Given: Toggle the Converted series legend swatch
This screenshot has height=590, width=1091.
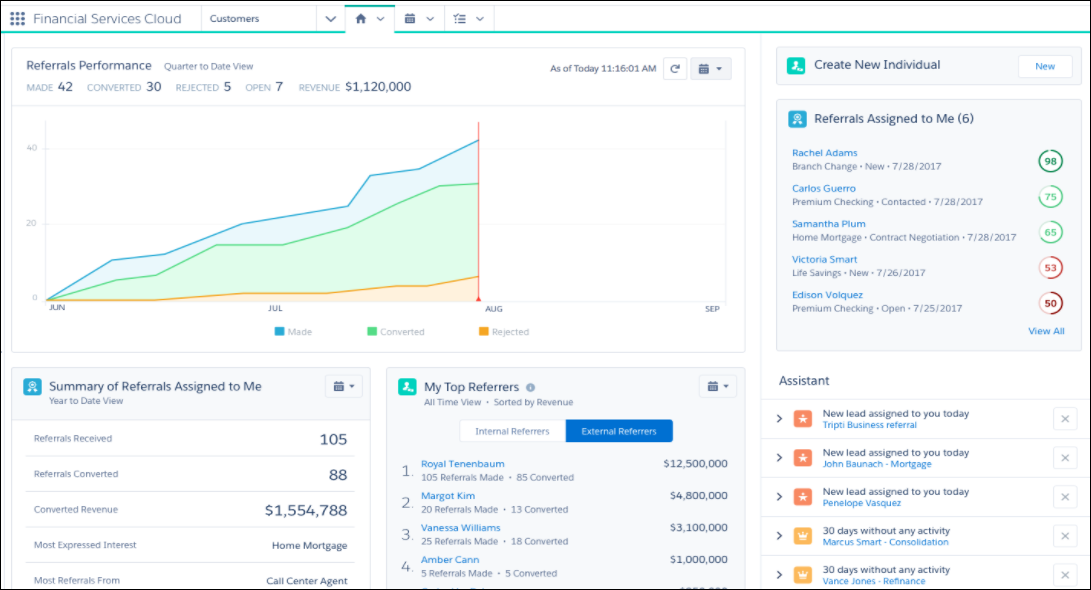Looking at the screenshot, I should click(372, 332).
